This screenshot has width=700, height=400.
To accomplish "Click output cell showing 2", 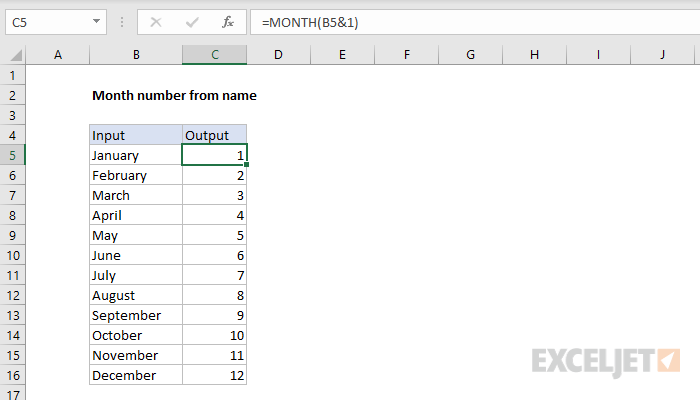I will coord(214,175).
